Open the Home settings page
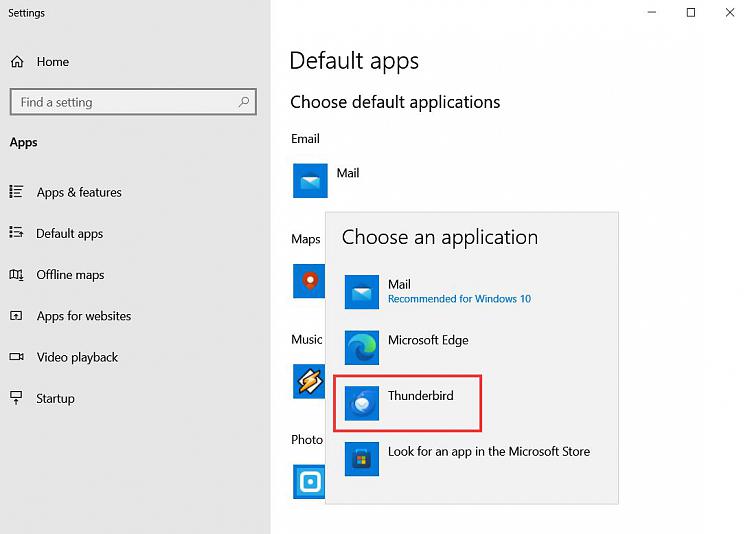The width and height of the screenshot is (750, 534). coord(53,62)
